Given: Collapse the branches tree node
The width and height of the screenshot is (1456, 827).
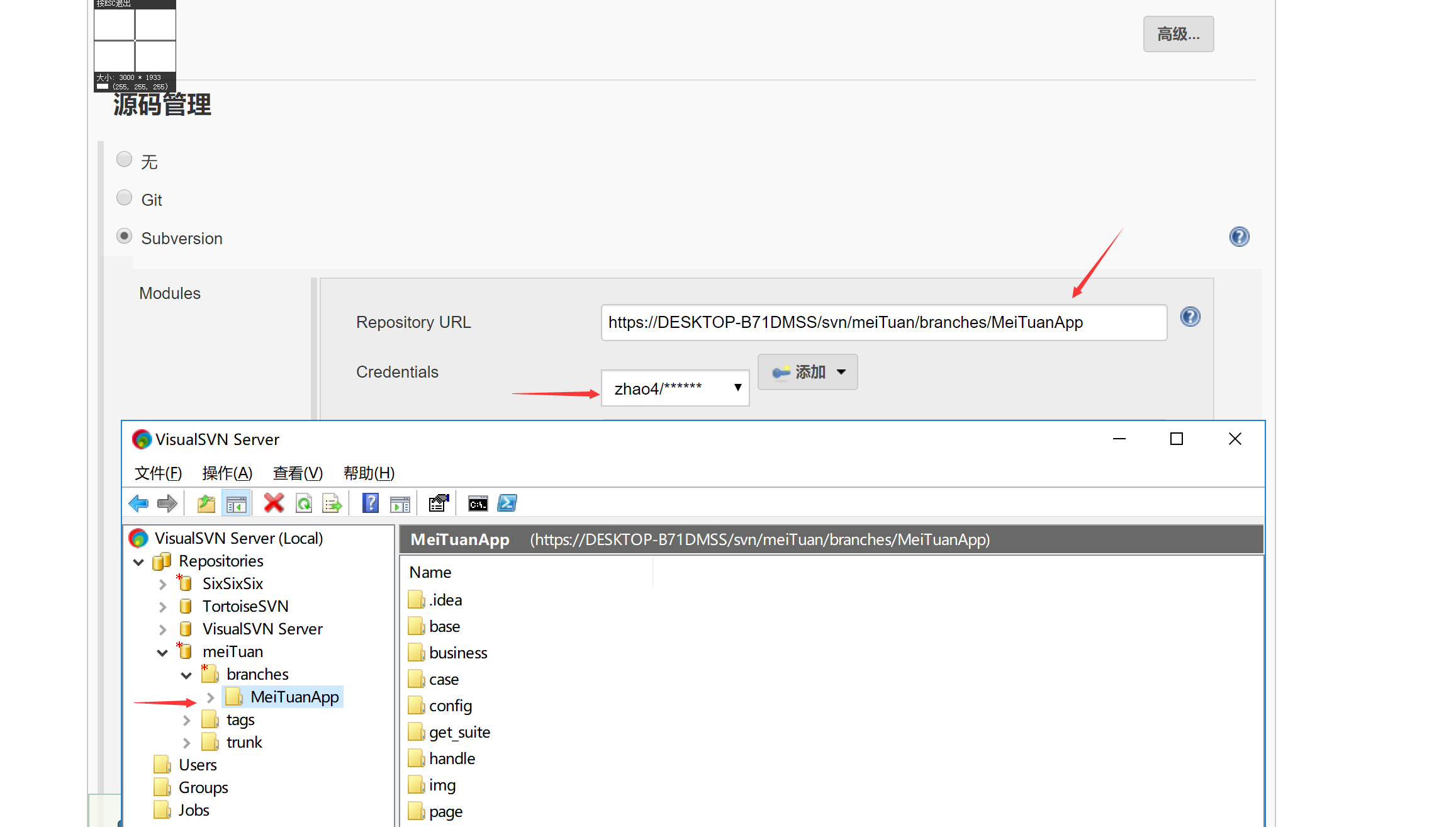Looking at the screenshot, I should click(186, 675).
